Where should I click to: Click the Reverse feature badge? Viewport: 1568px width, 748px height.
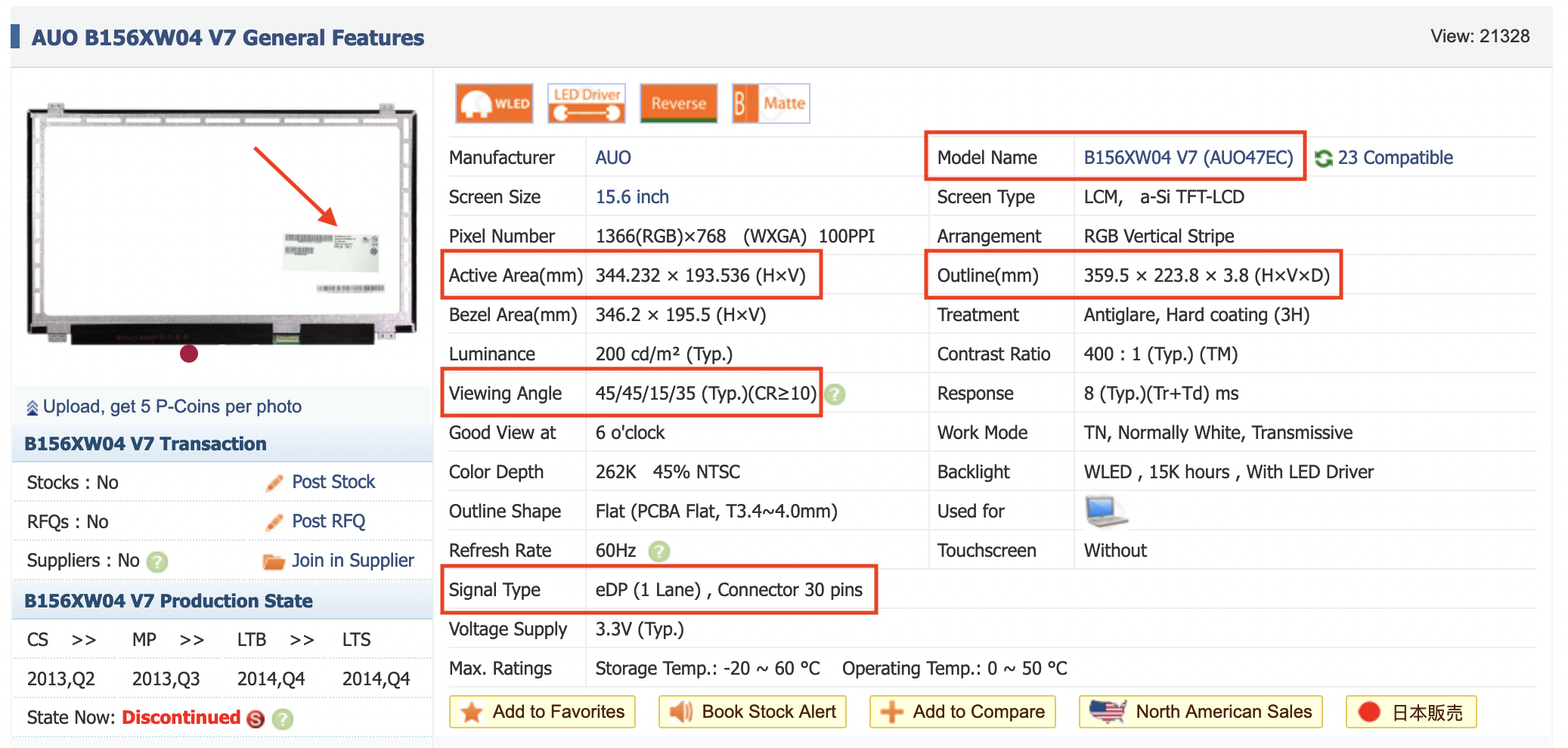point(678,104)
